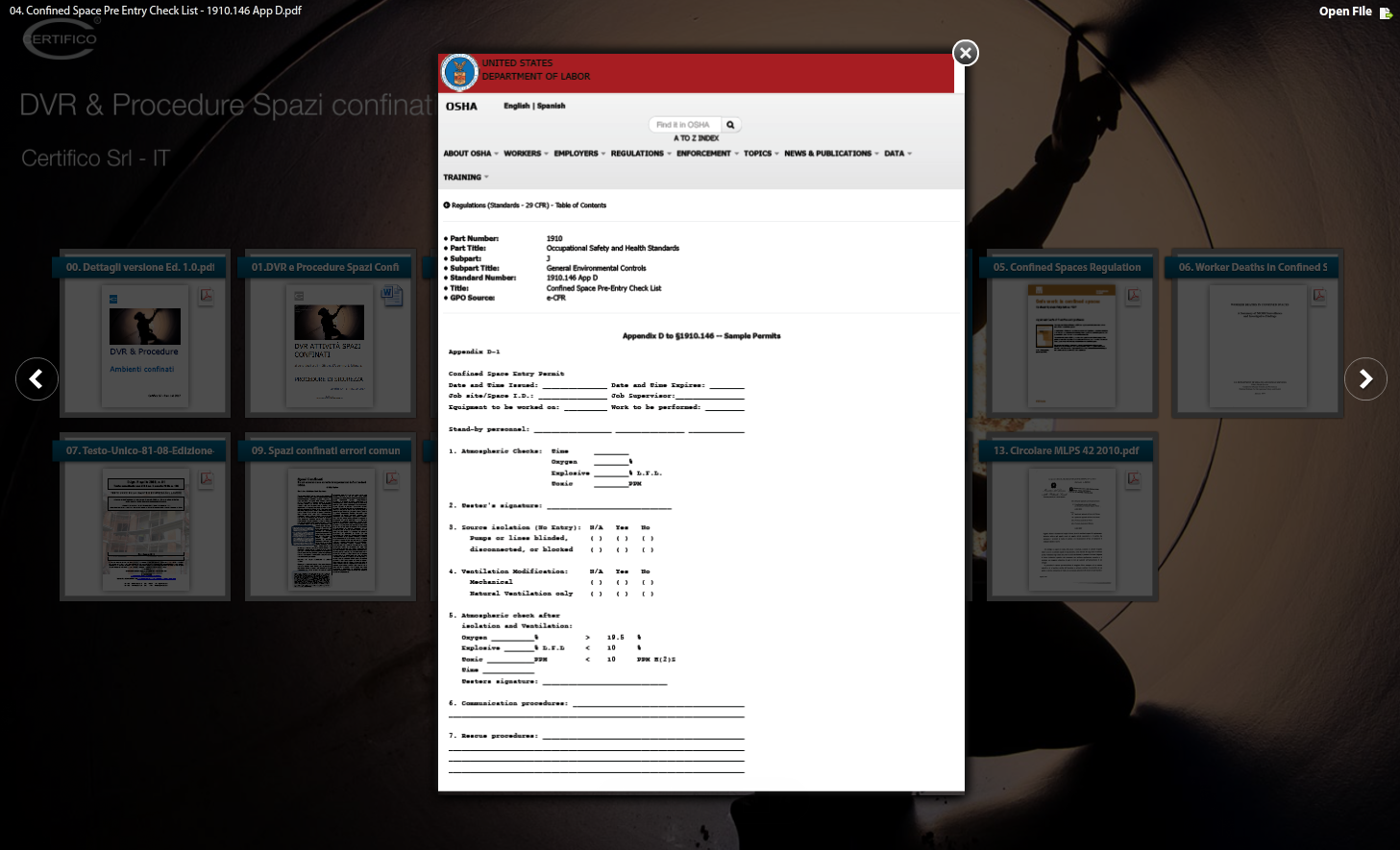Click the Spanish language link

click(x=552, y=106)
